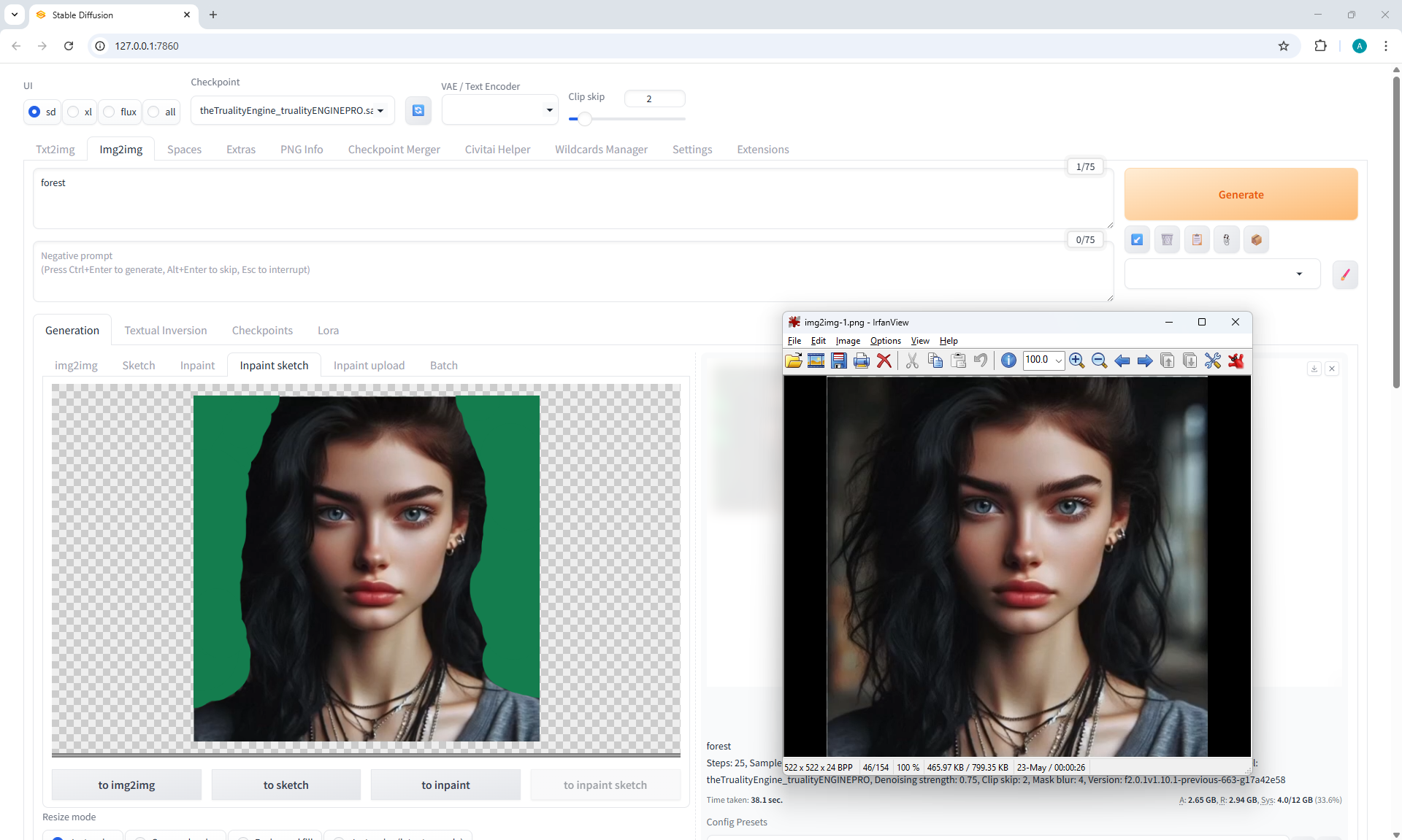Go to next image with right arrow
Viewport: 1402px width, 840px height.
coord(1145,361)
